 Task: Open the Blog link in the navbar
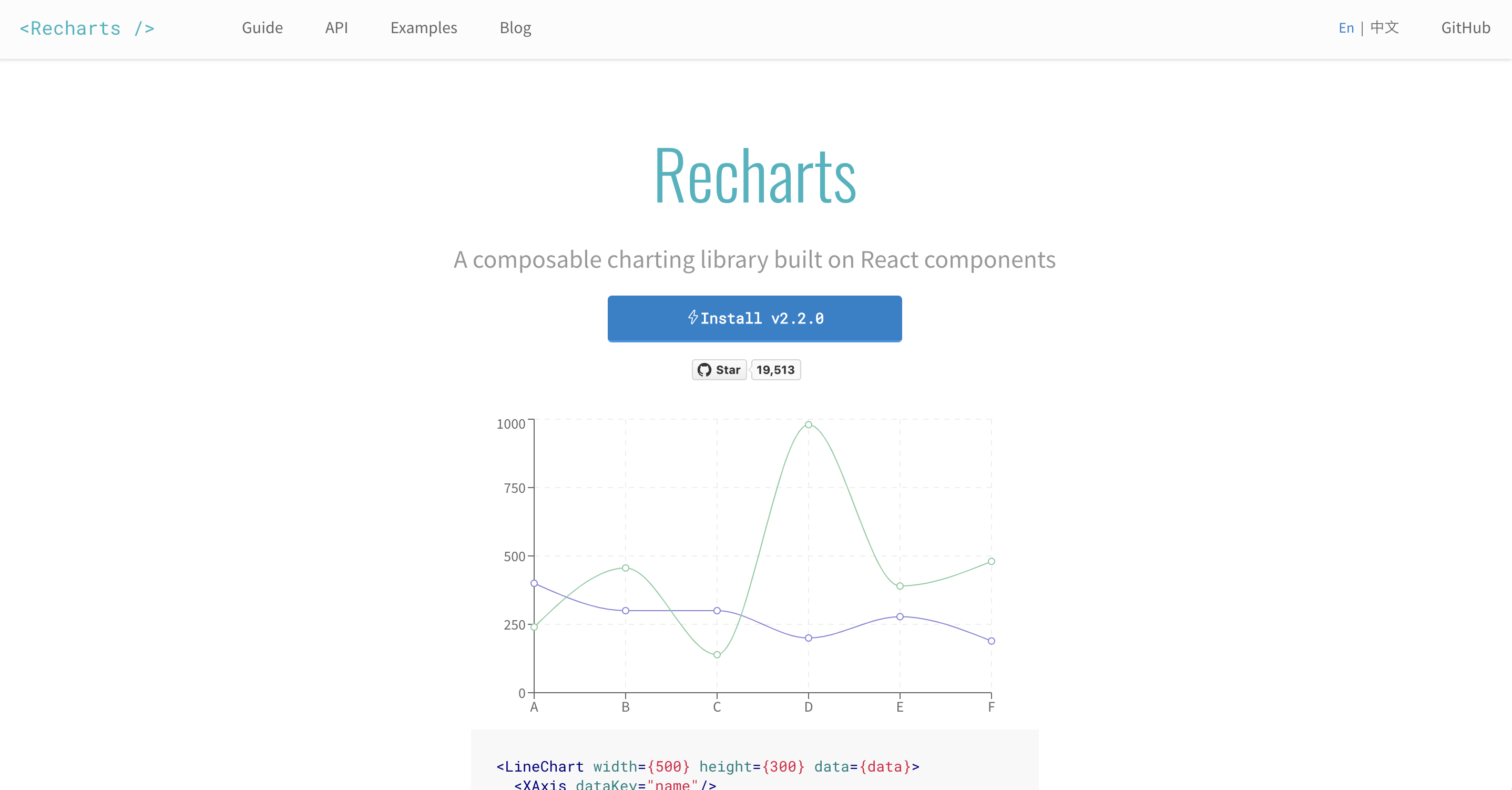click(x=515, y=27)
